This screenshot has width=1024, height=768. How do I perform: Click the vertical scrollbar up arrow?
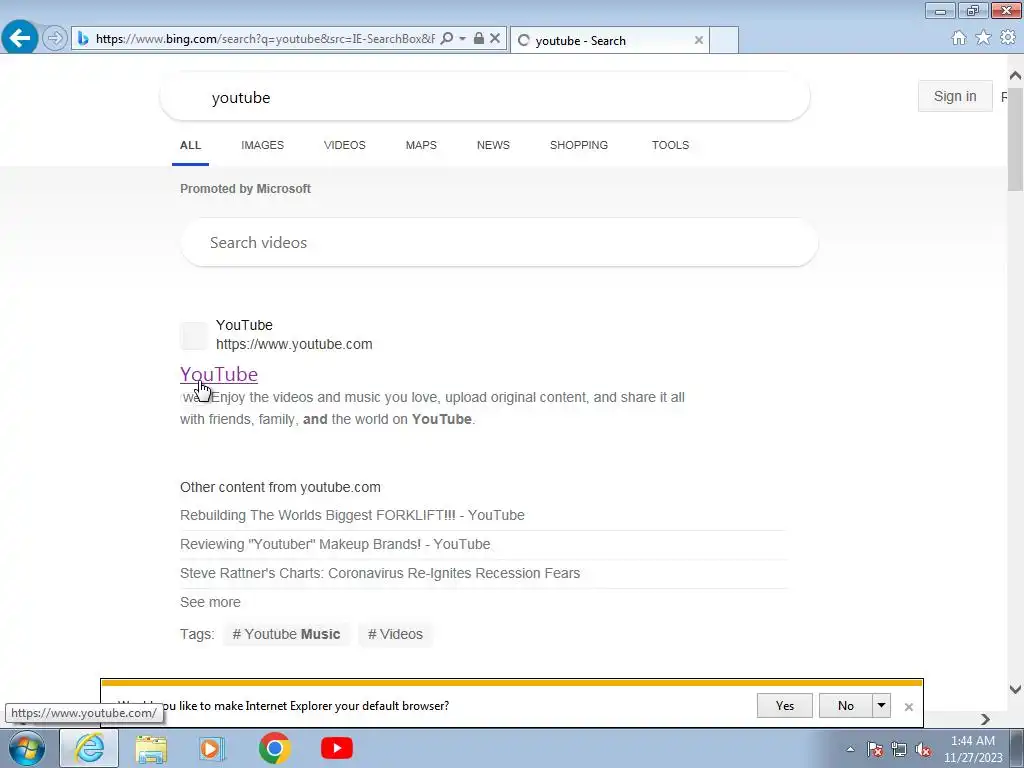coord(1015,76)
